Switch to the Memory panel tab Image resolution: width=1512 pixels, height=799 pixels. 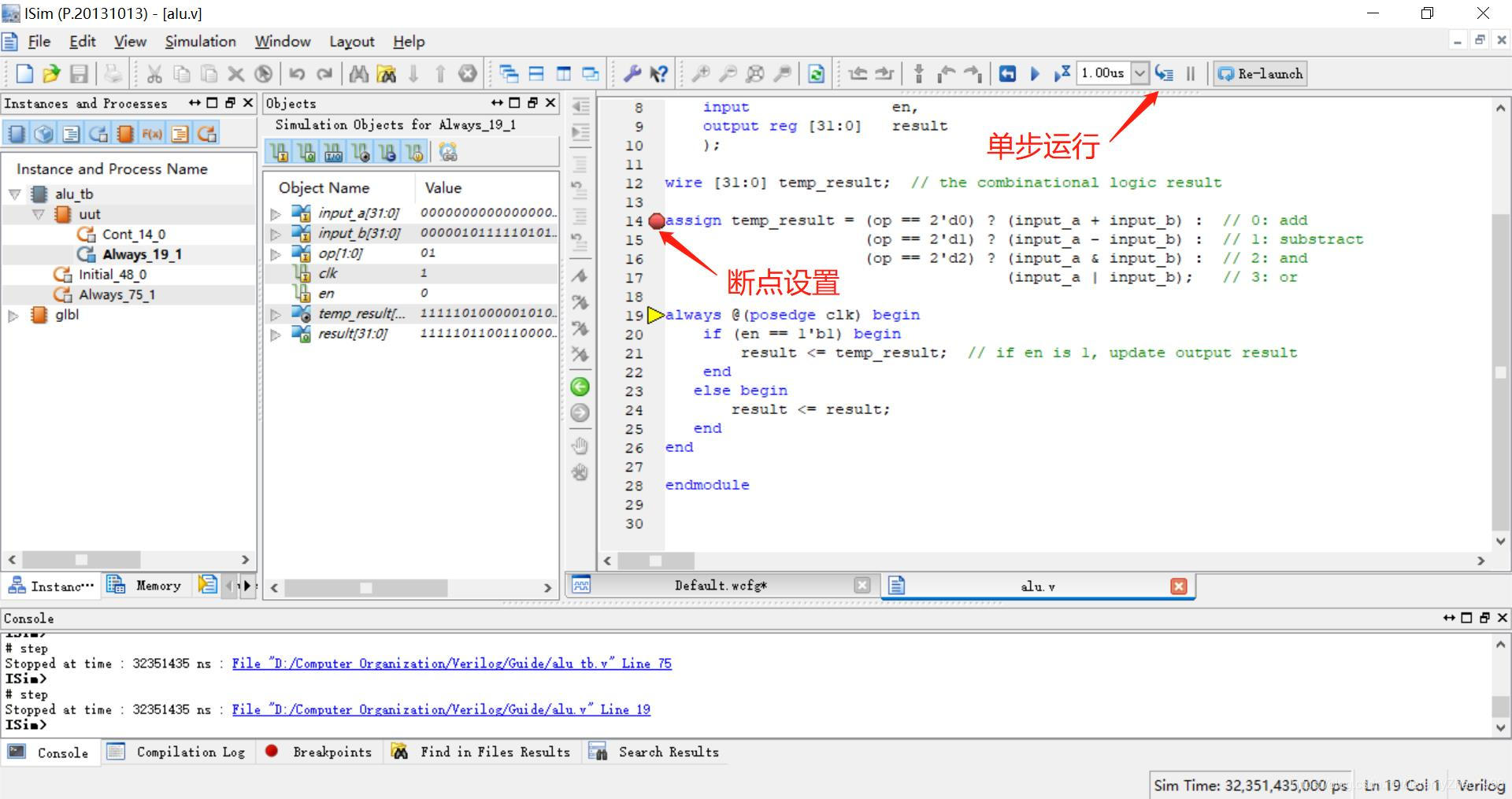click(146, 586)
